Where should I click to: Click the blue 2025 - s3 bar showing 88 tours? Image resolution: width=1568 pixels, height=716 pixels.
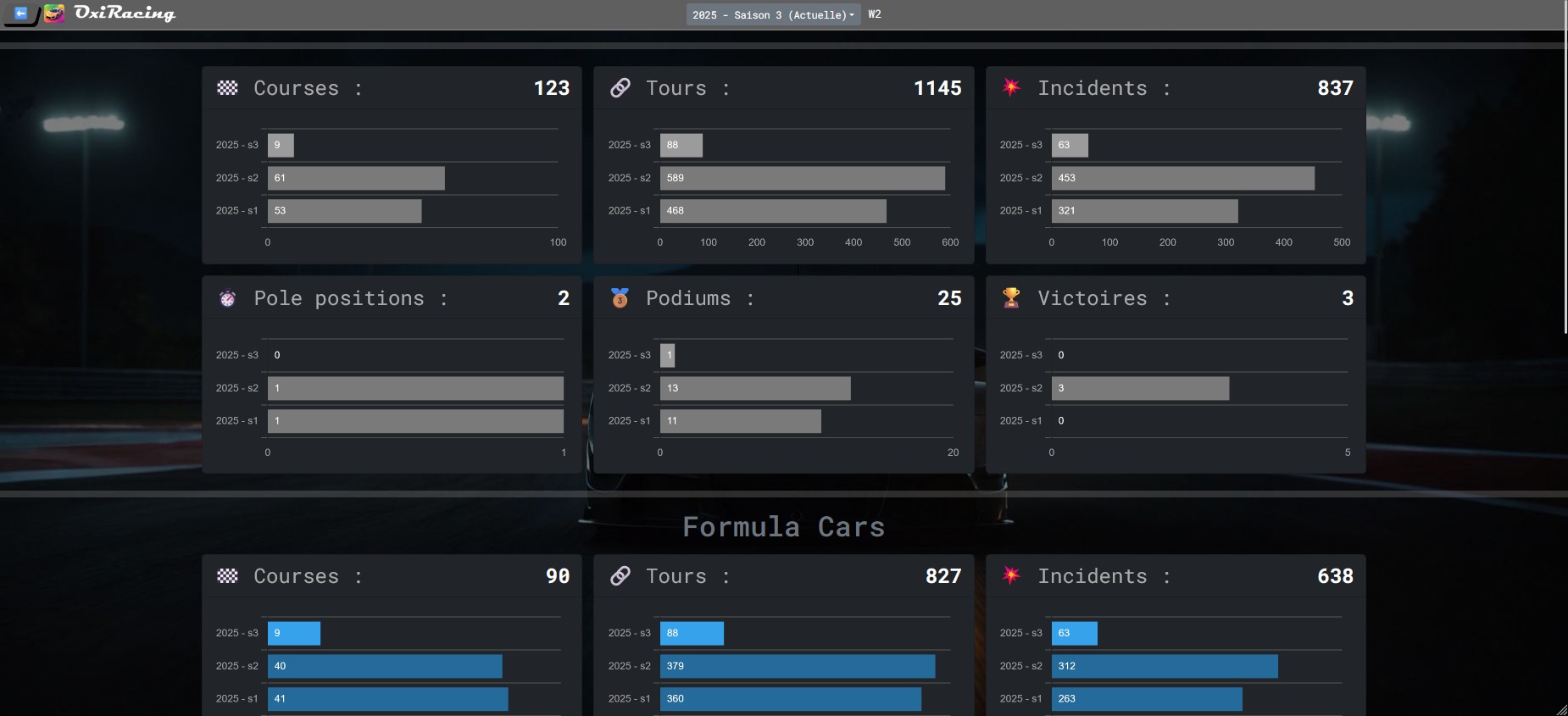(692, 633)
